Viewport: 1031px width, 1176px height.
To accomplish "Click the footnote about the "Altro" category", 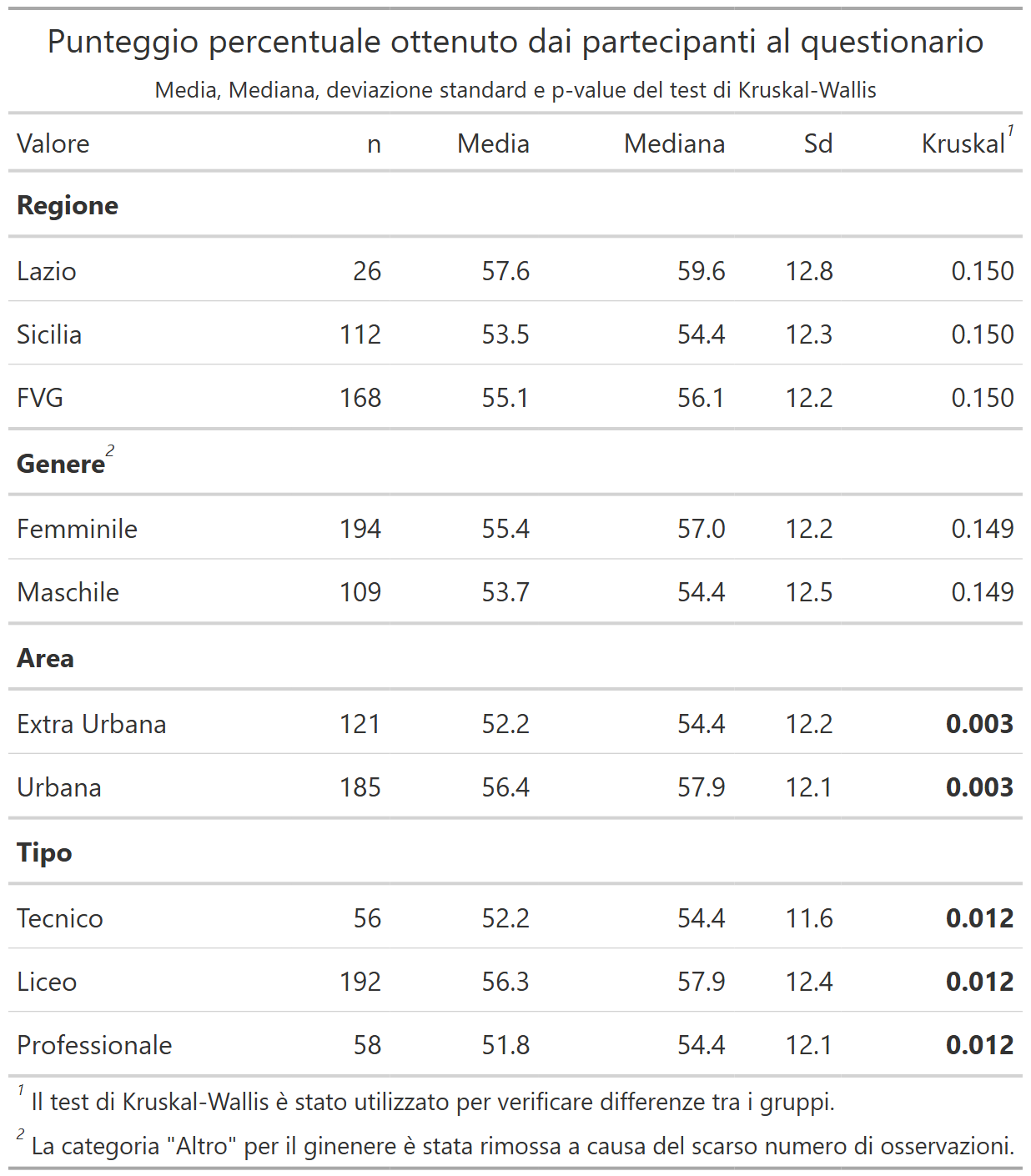I will pos(522,1146).
